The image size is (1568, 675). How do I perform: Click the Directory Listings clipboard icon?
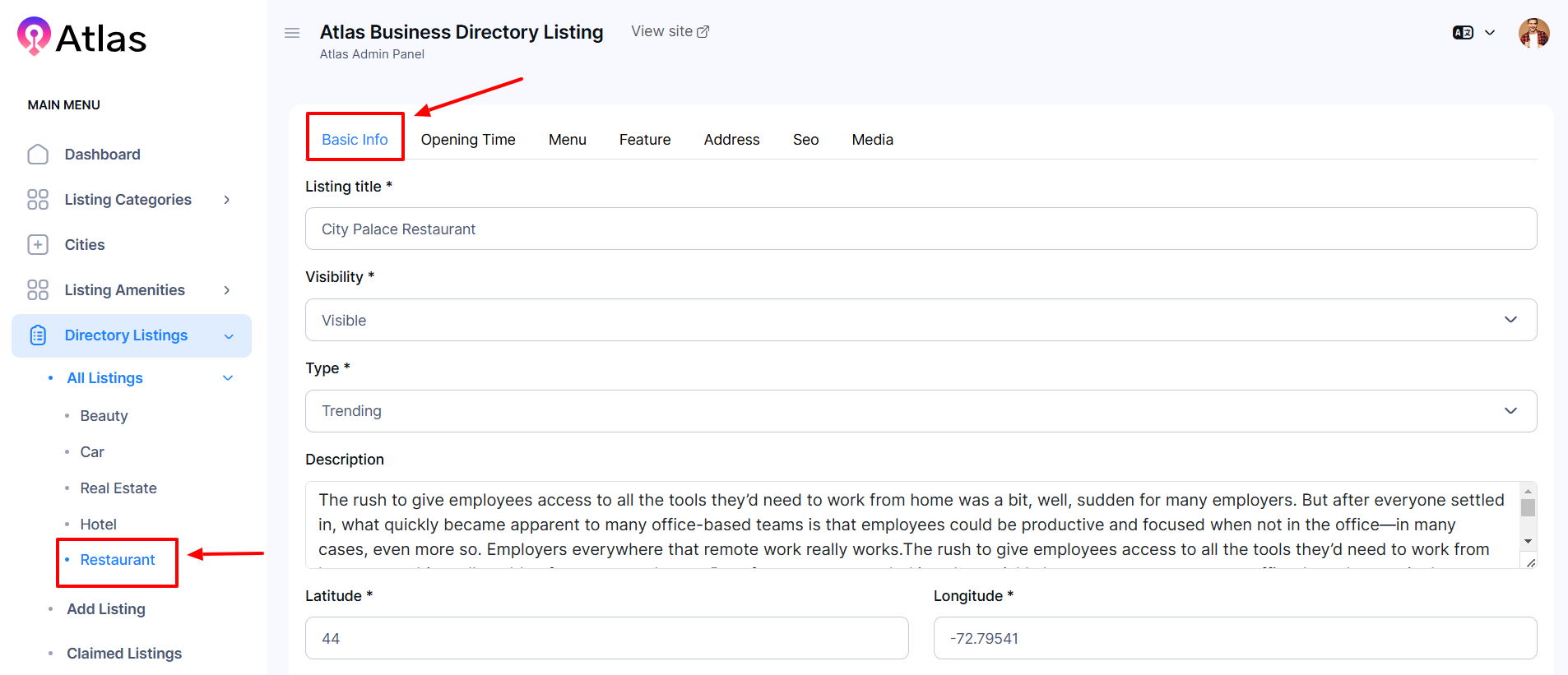(x=38, y=335)
